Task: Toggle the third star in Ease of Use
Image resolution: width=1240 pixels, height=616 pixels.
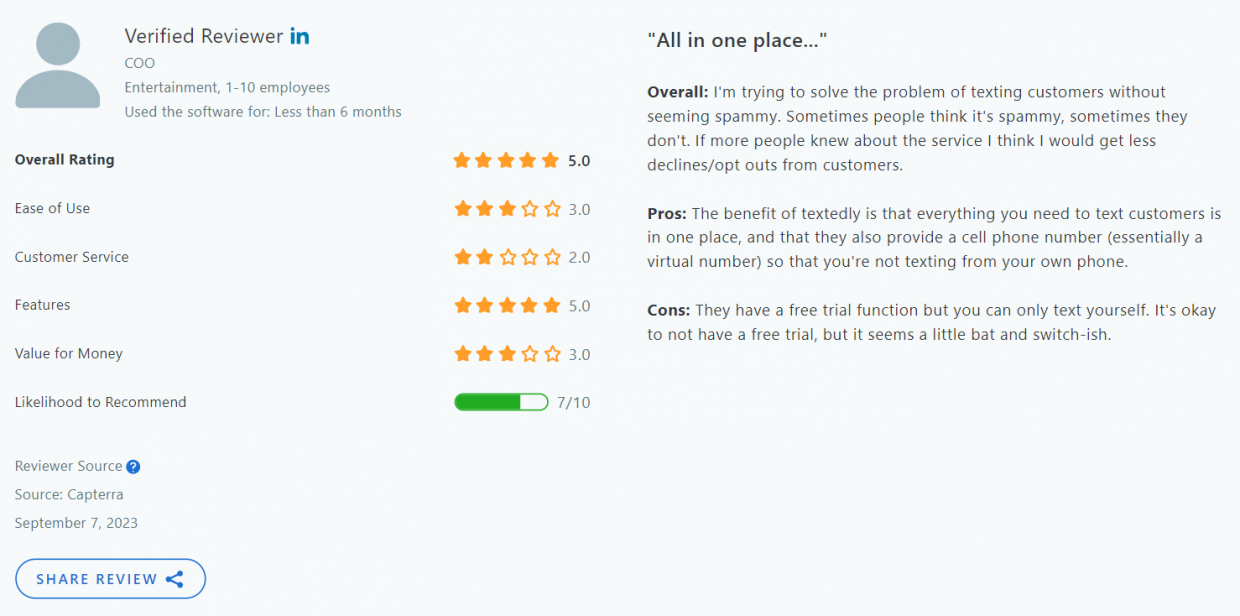Action: point(506,208)
